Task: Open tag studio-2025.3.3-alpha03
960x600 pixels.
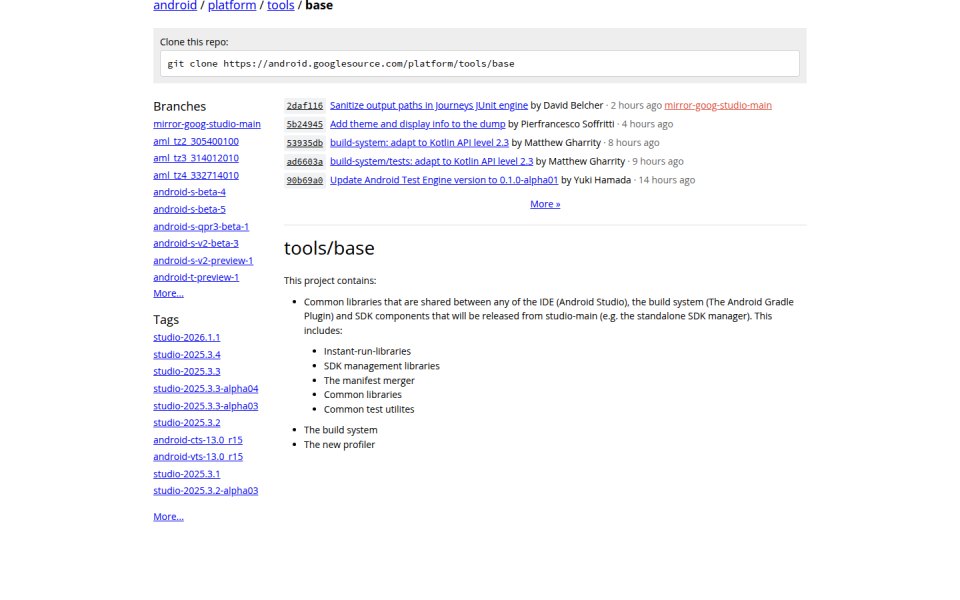Action: coord(206,405)
